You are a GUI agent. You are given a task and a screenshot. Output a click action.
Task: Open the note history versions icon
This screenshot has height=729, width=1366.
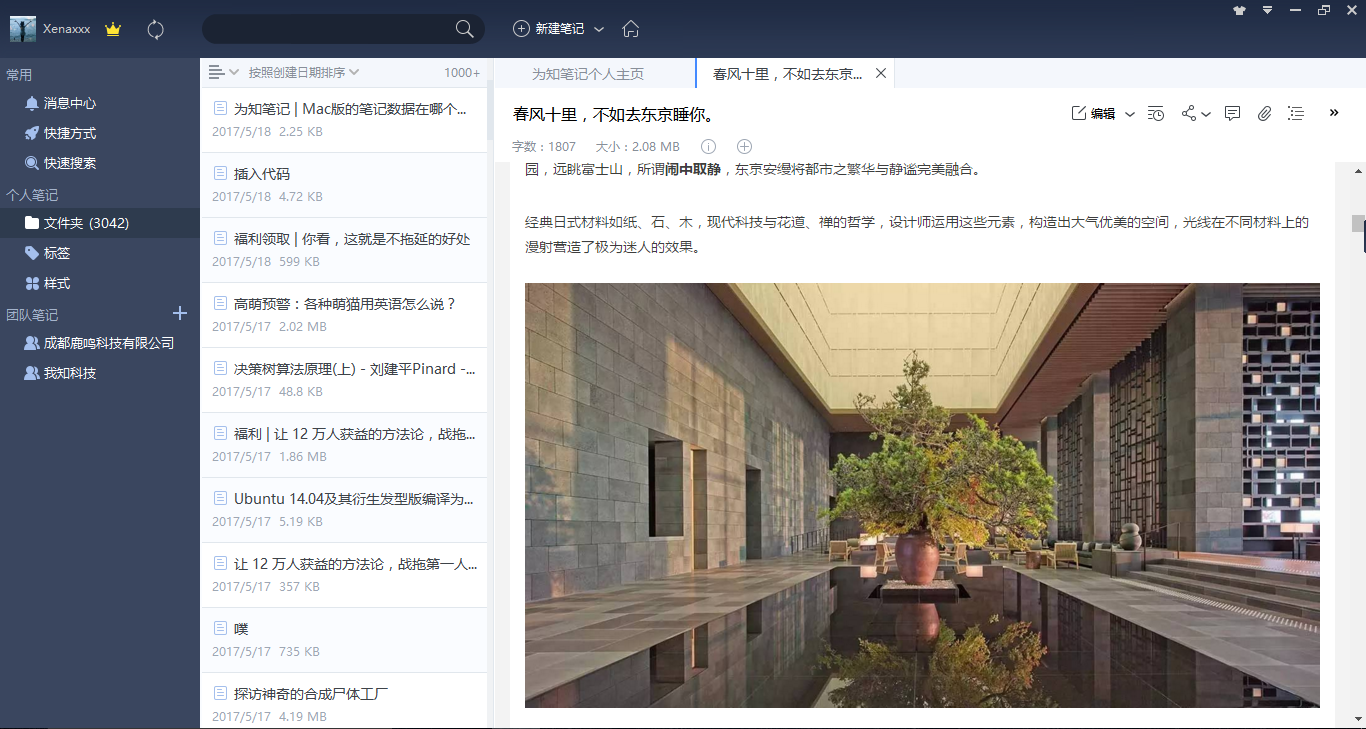click(x=1155, y=114)
